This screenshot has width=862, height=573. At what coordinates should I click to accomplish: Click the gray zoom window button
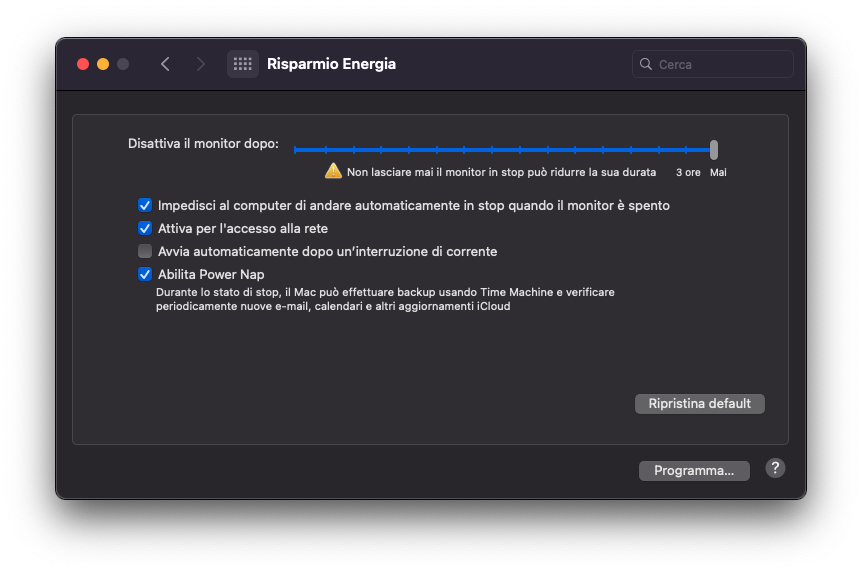123,64
